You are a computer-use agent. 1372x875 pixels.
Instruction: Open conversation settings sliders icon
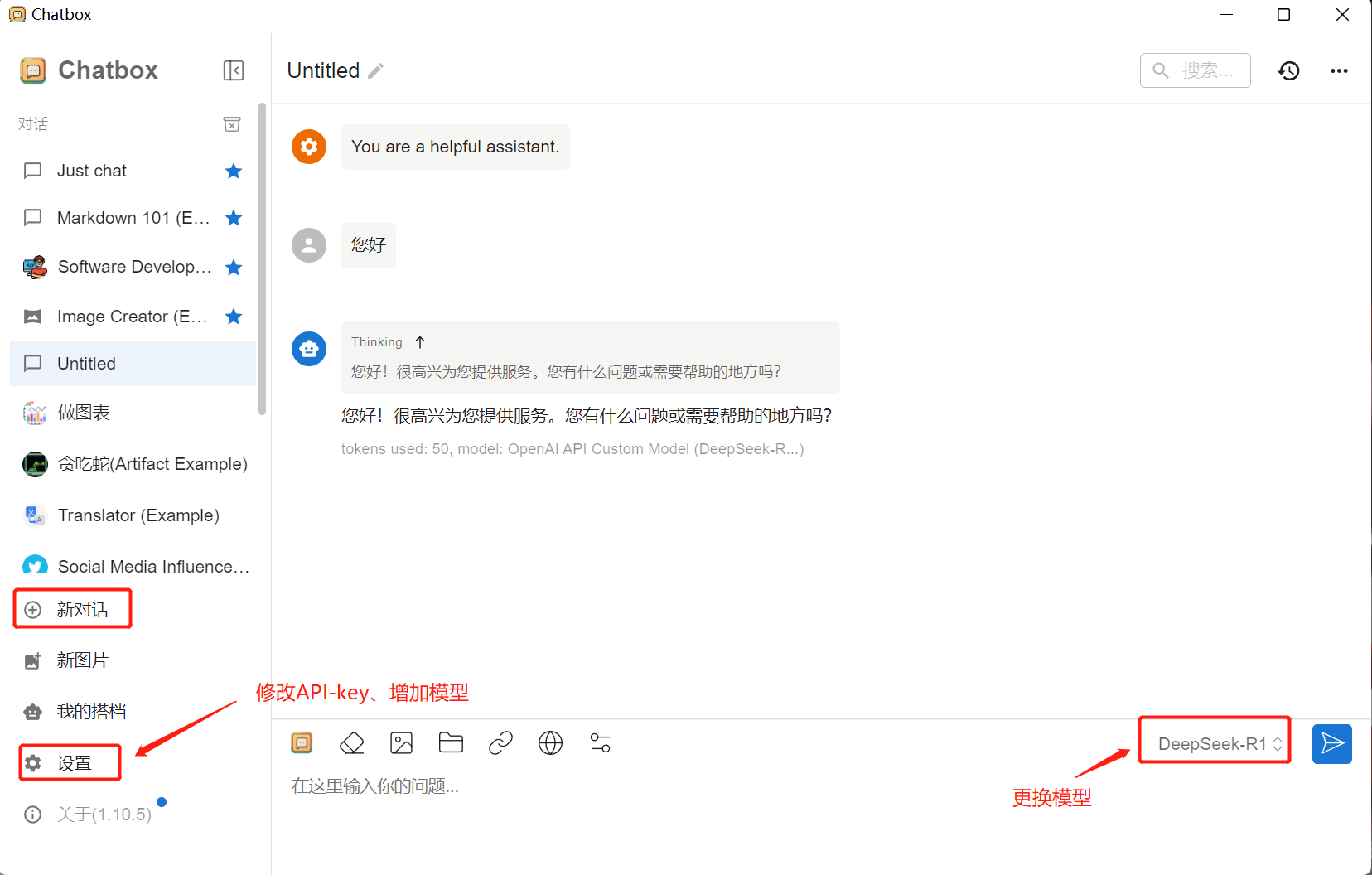601,743
